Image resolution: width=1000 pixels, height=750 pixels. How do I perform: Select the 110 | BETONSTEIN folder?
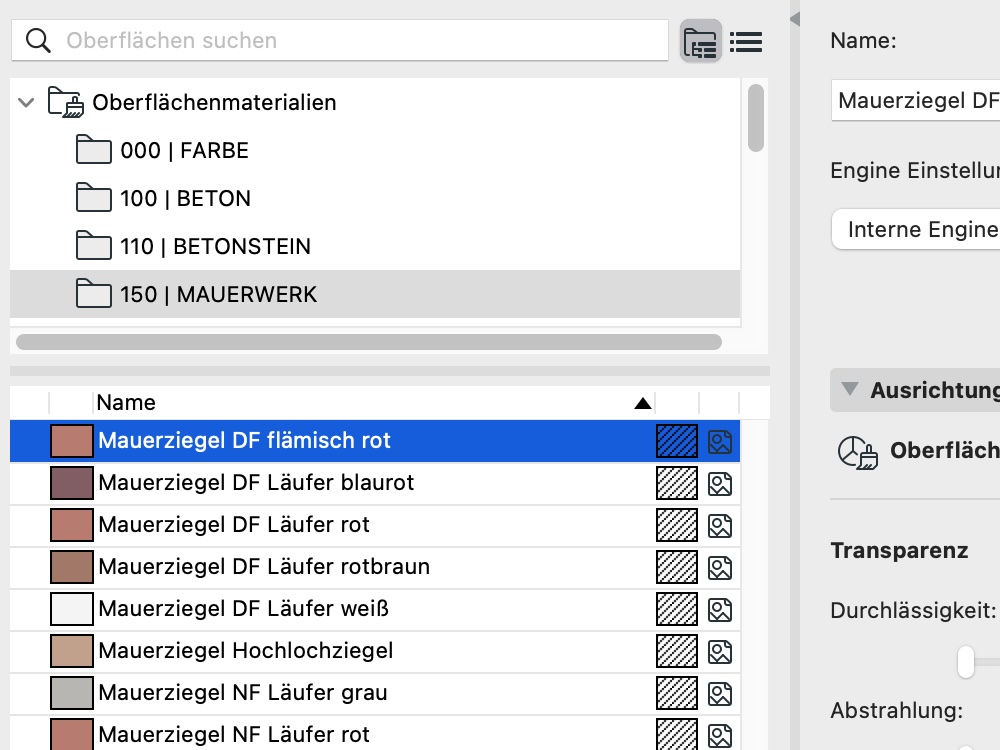pyautogui.click(x=215, y=247)
